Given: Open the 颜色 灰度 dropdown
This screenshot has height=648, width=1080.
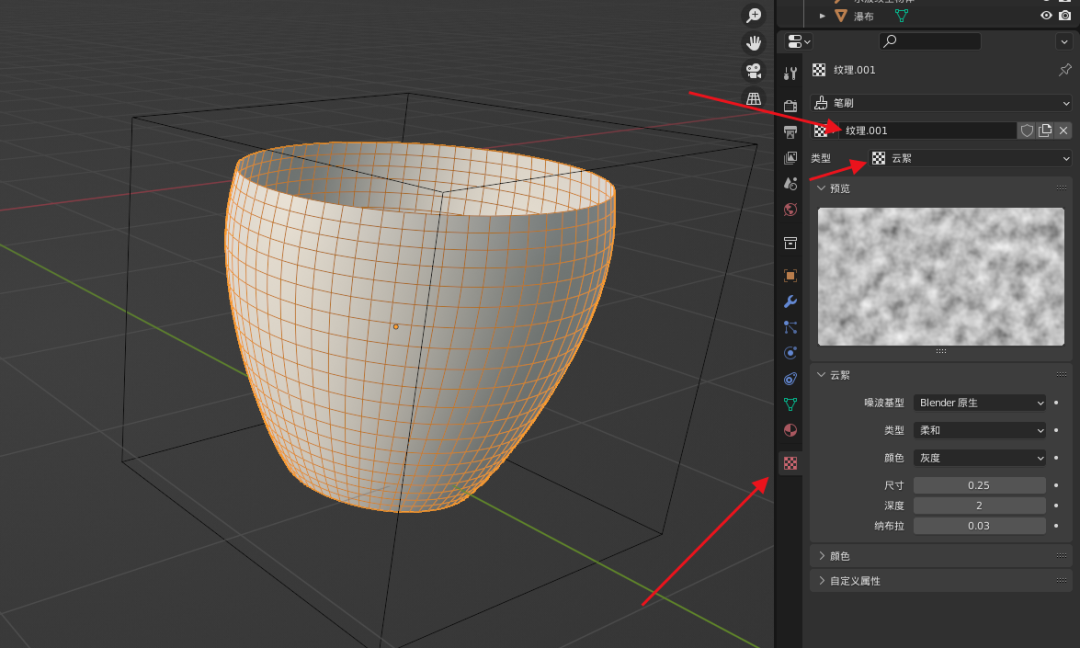Looking at the screenshot, I should 979,458.
